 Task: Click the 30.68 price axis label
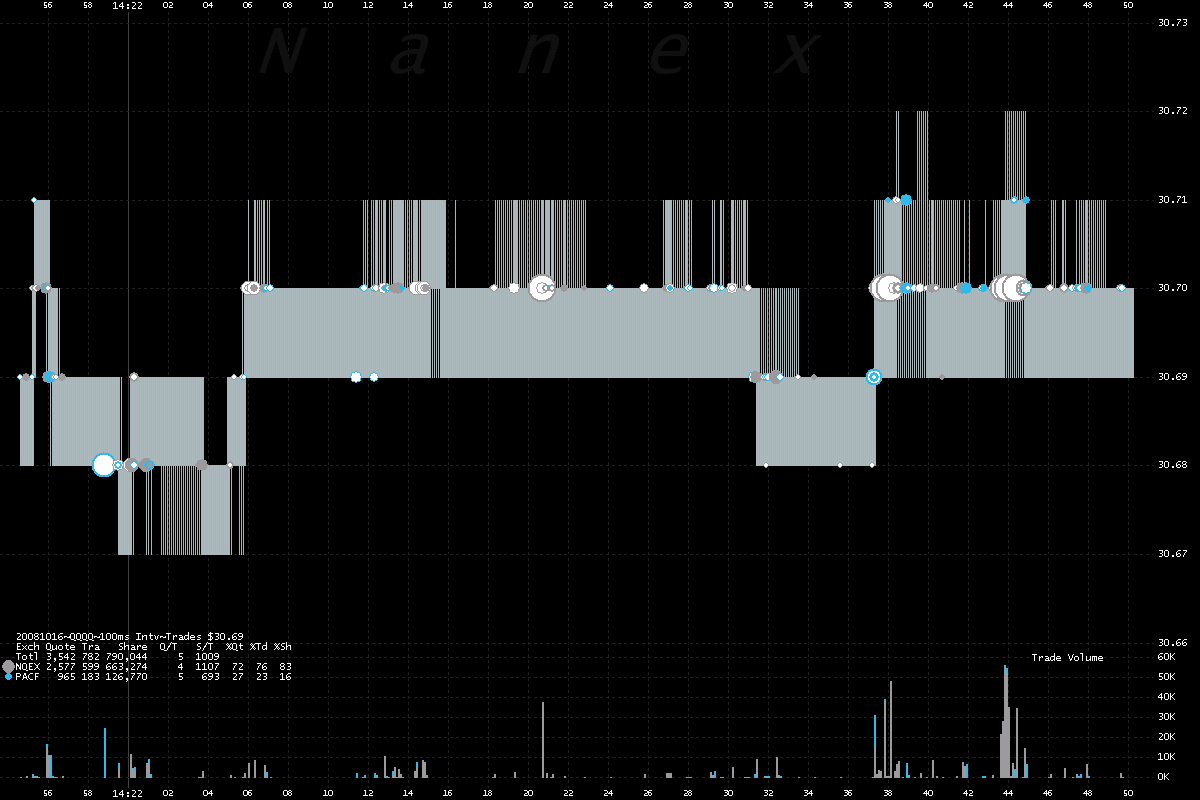1172,465
